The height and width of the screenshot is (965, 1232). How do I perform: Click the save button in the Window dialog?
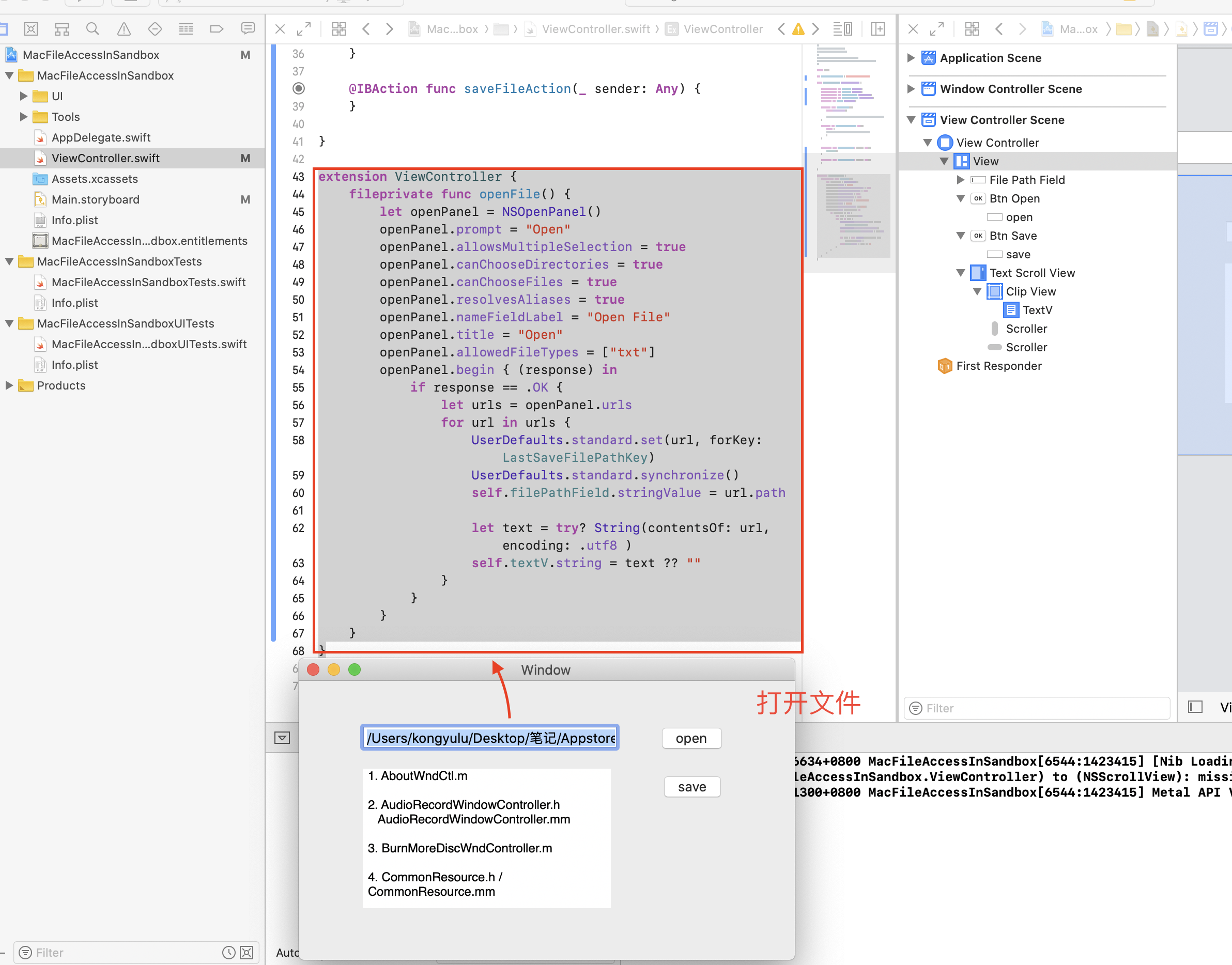[692, 786]
